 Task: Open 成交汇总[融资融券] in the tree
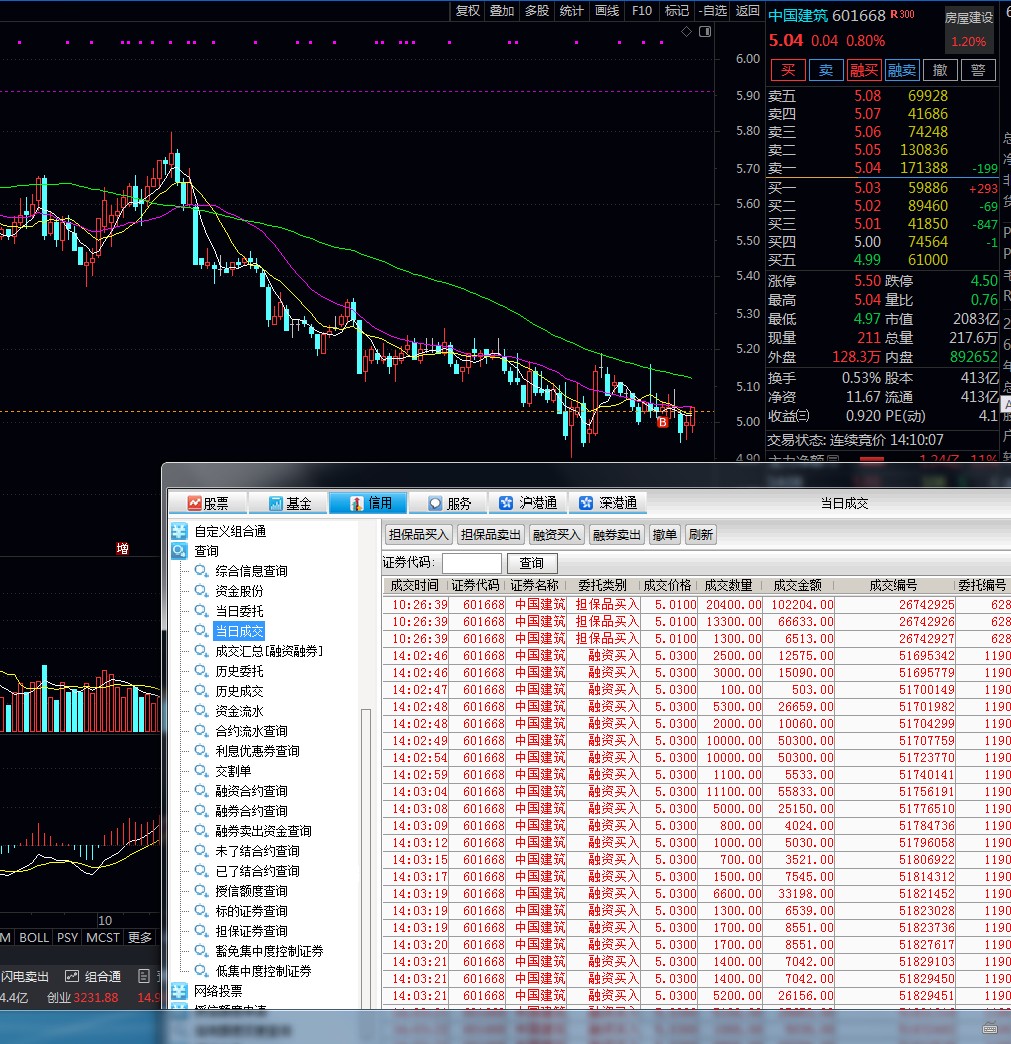click(269, 651)
